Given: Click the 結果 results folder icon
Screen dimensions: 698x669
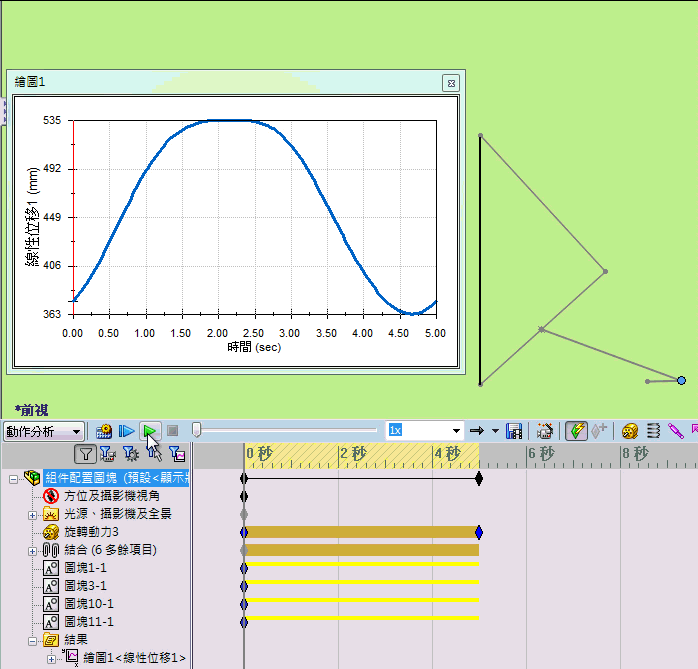Looking at the screenshot, I should tap(51, 640).
